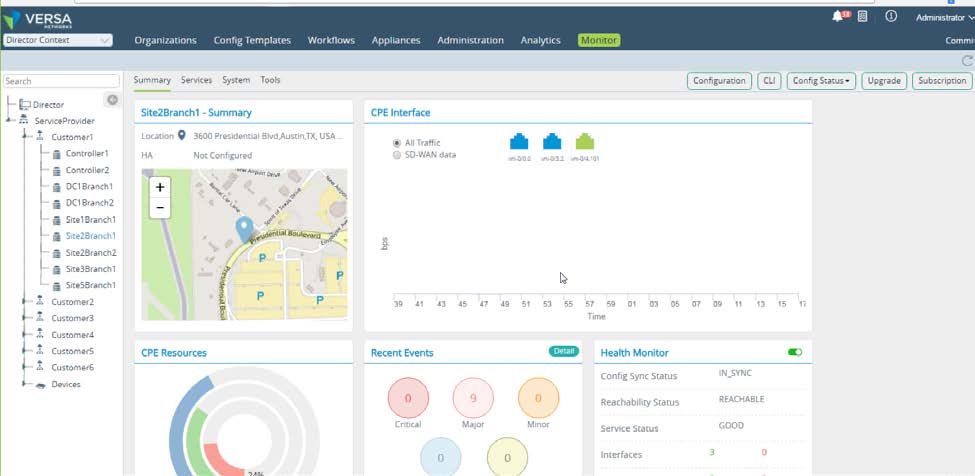Open the Organizations menu
This screenshot has width=975, height=476.
click(165, 40)
